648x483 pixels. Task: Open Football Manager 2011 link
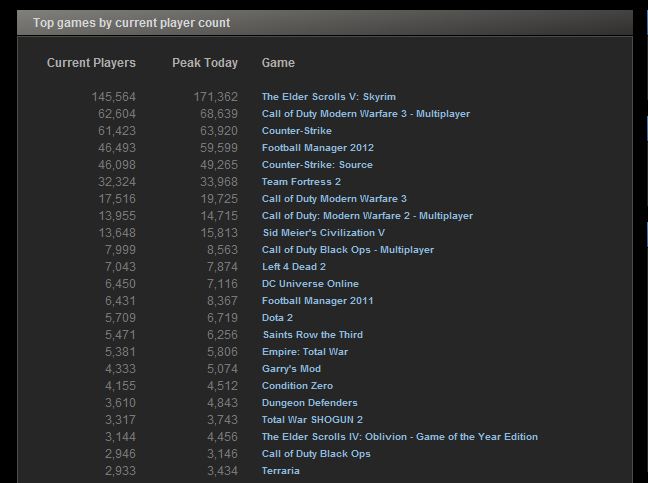tap(317, 300)
